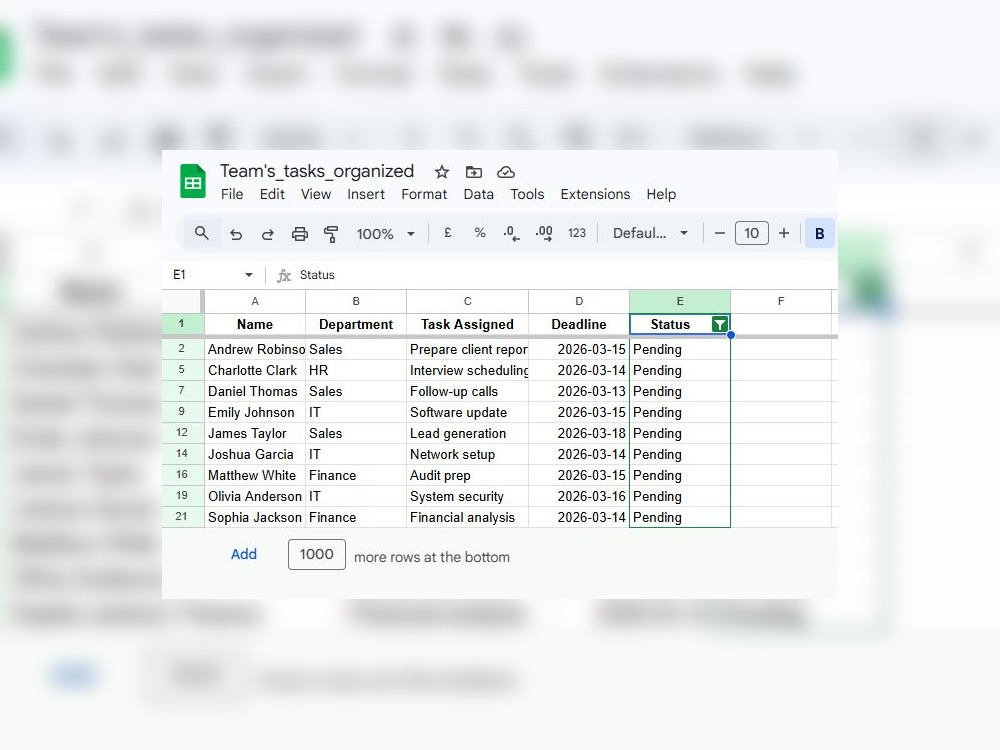The width and height of the screenshot is (1000, 750).
Task: Select the HR department cell
Action: tap(356, 370)
